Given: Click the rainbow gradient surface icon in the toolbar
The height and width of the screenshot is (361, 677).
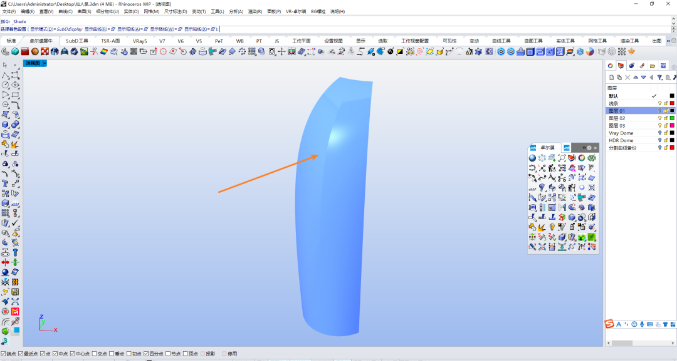Looking at the screenshot, I should coord(104,51).
